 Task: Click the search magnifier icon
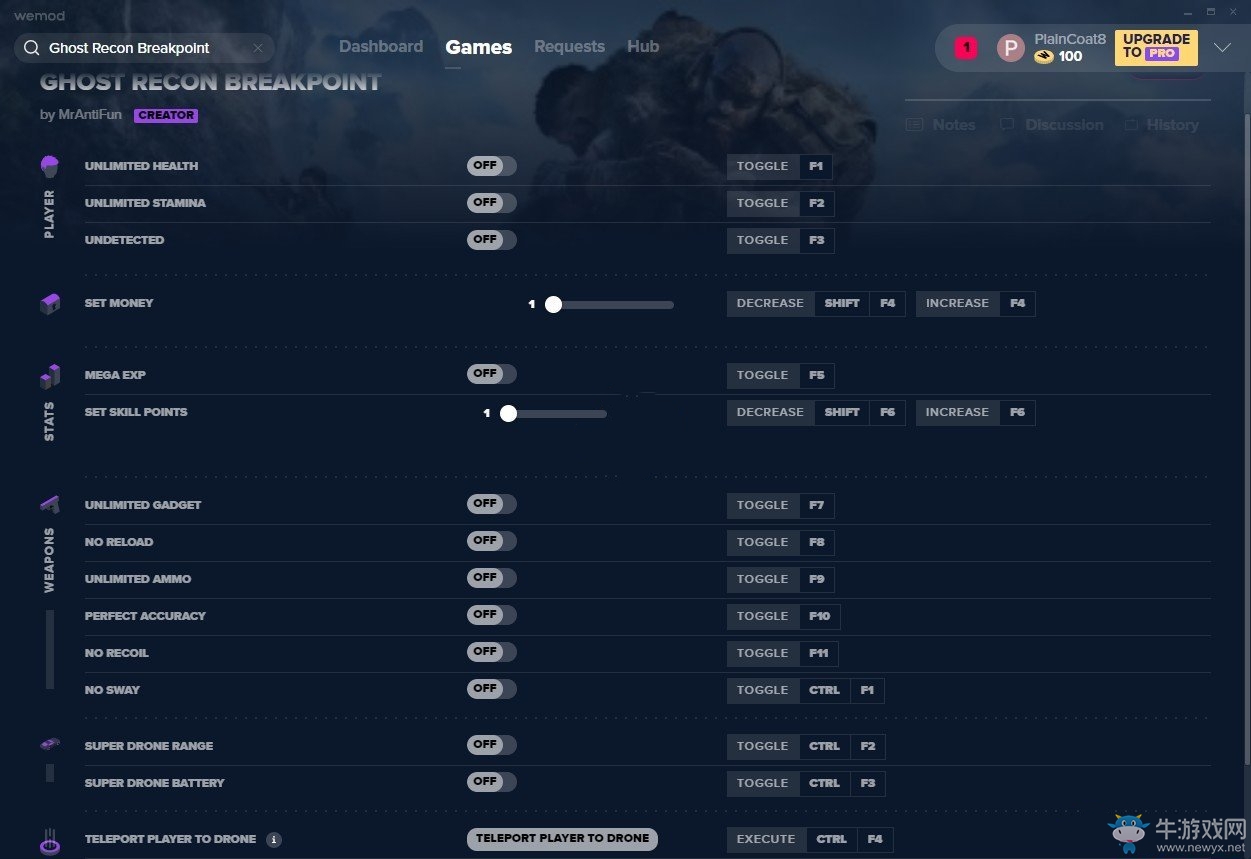point(31,48)
